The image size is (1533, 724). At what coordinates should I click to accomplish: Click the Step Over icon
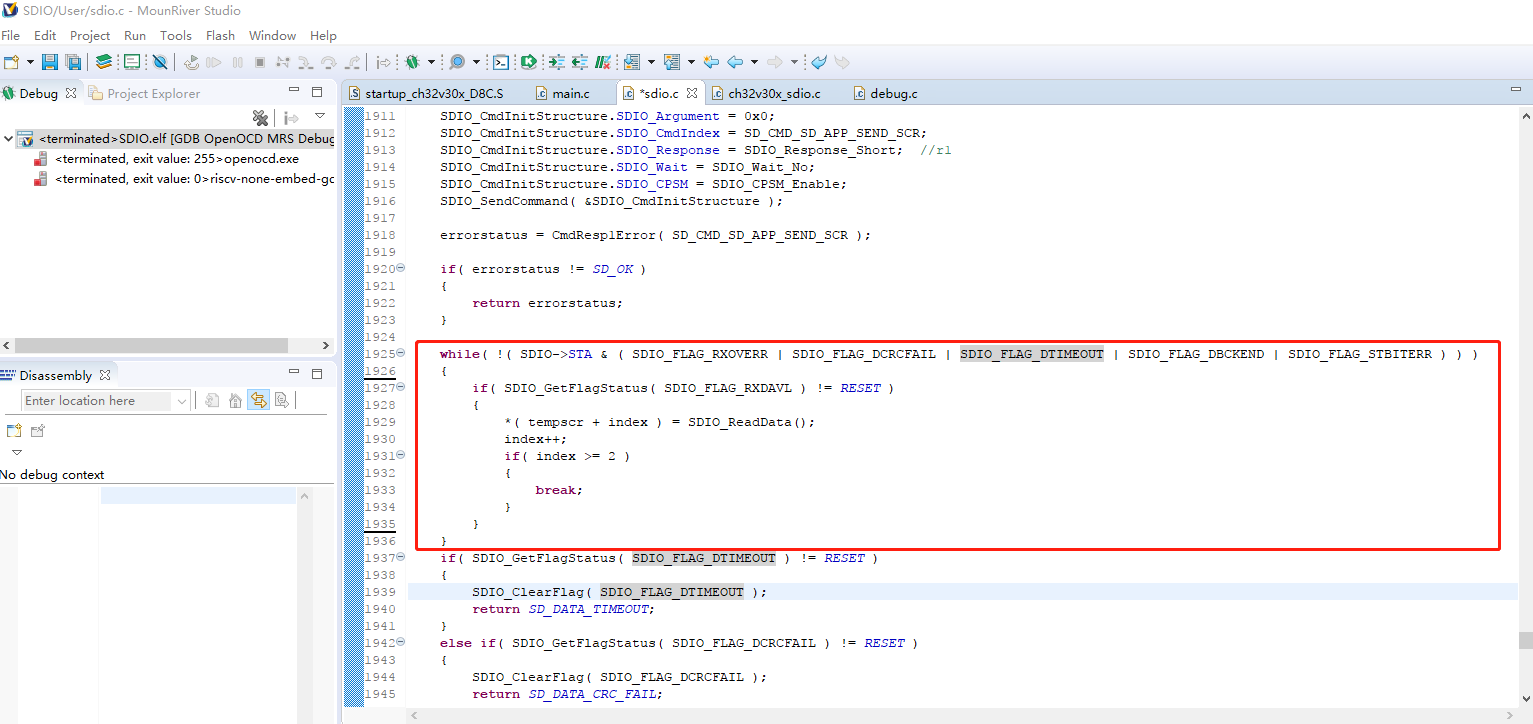(328, 62)
